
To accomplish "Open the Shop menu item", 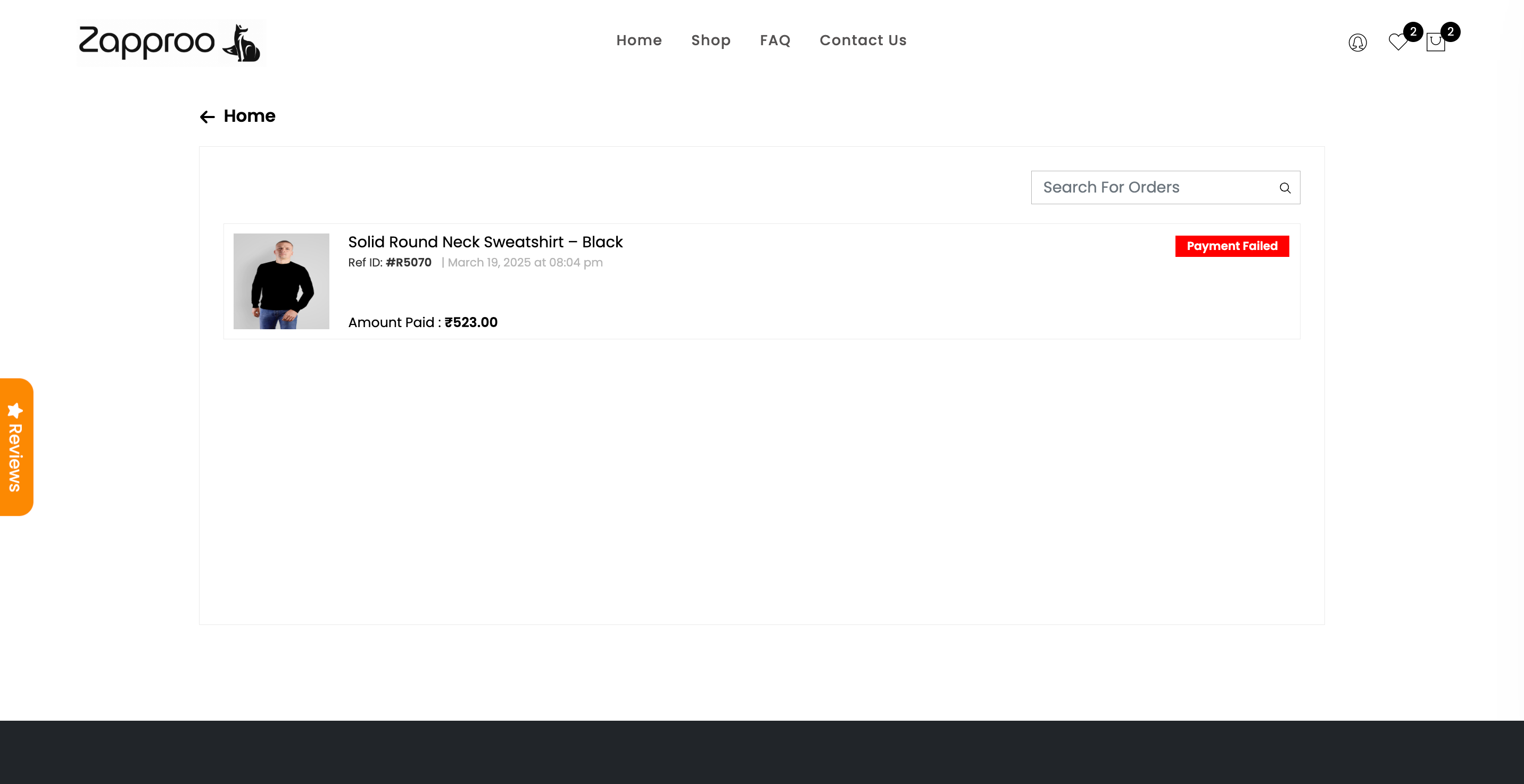I will [x=710, y=40].
